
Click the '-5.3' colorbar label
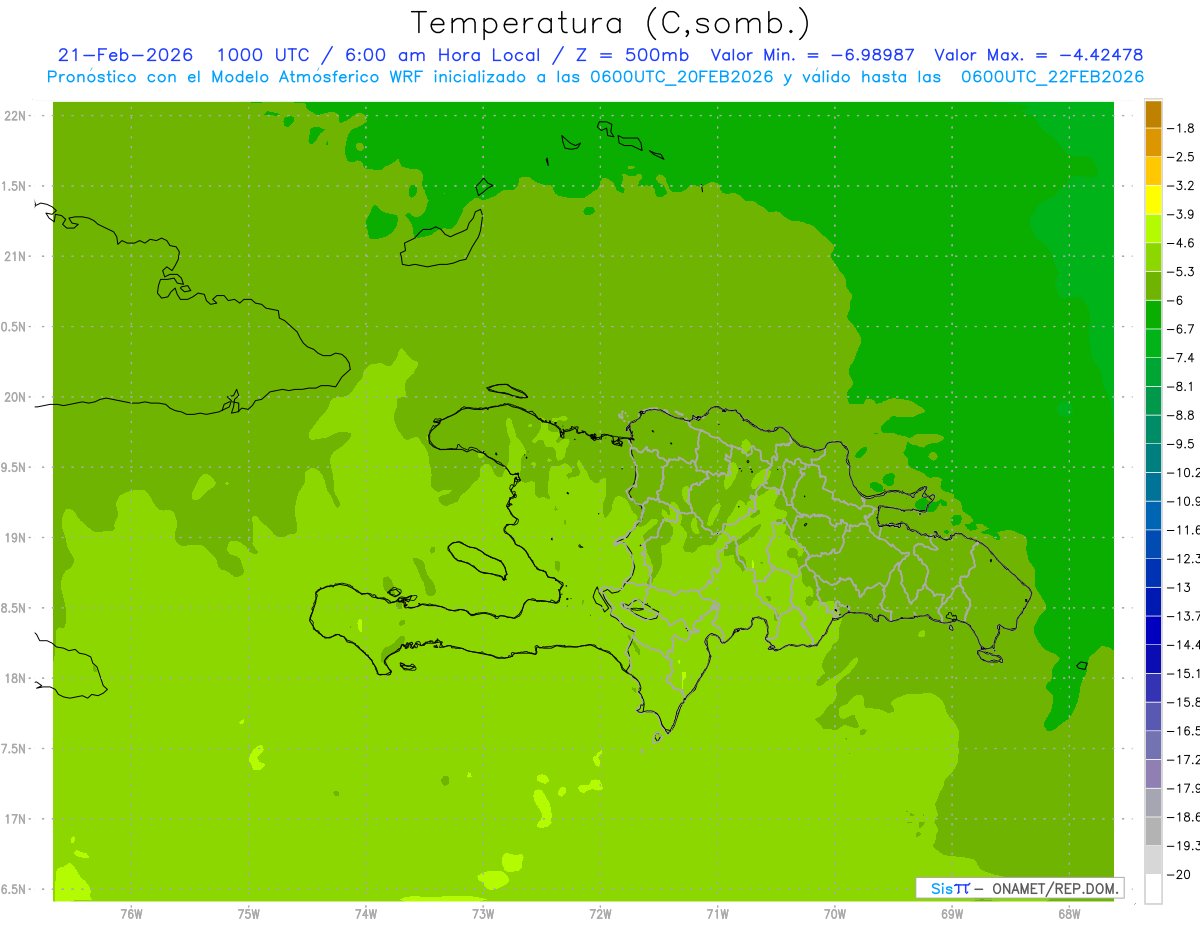tap(1183, 272)
